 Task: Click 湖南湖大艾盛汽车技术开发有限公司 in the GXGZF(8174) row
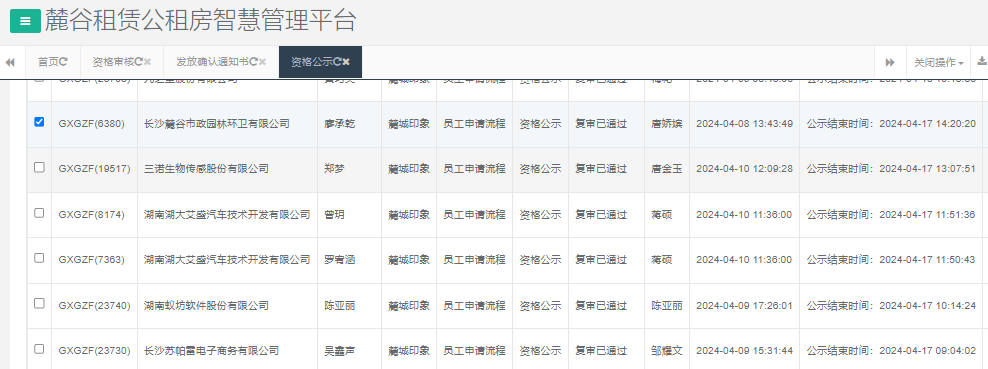227,215
